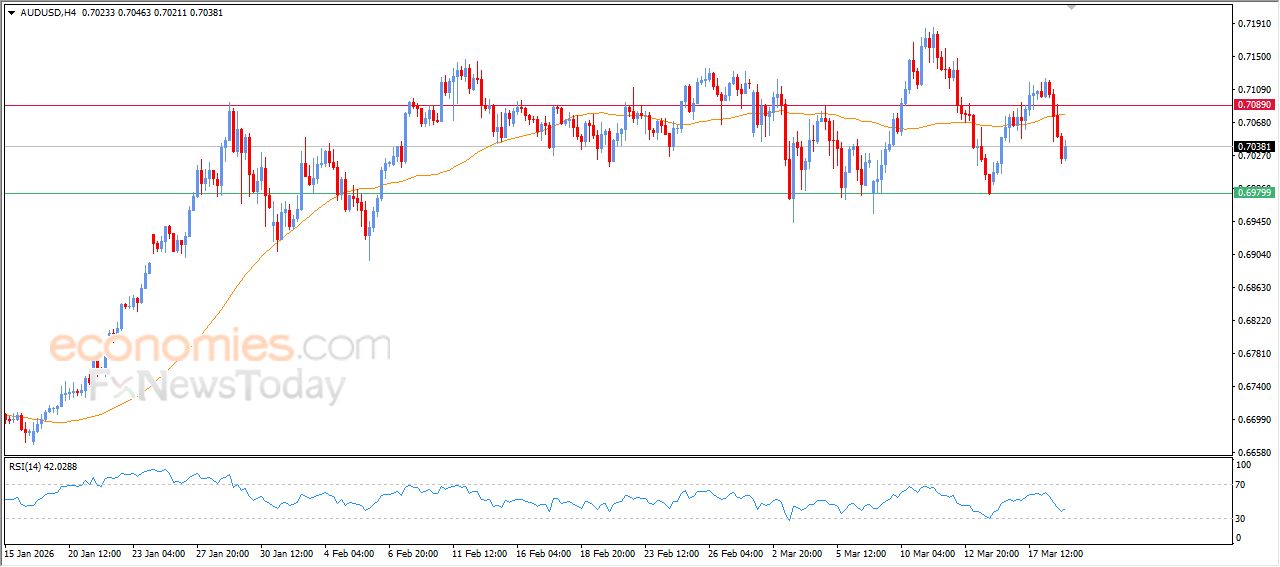This screenshot has height=567, width=1280.
Task: Click the 2 Mar 20:00 date label
Action: (x=798, y=552)
